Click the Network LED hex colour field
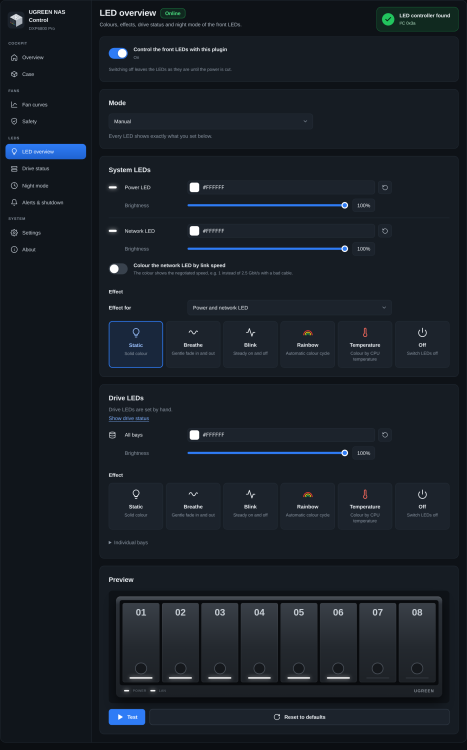The width and height of the screenshot is (467, 750). click(281, 231)
